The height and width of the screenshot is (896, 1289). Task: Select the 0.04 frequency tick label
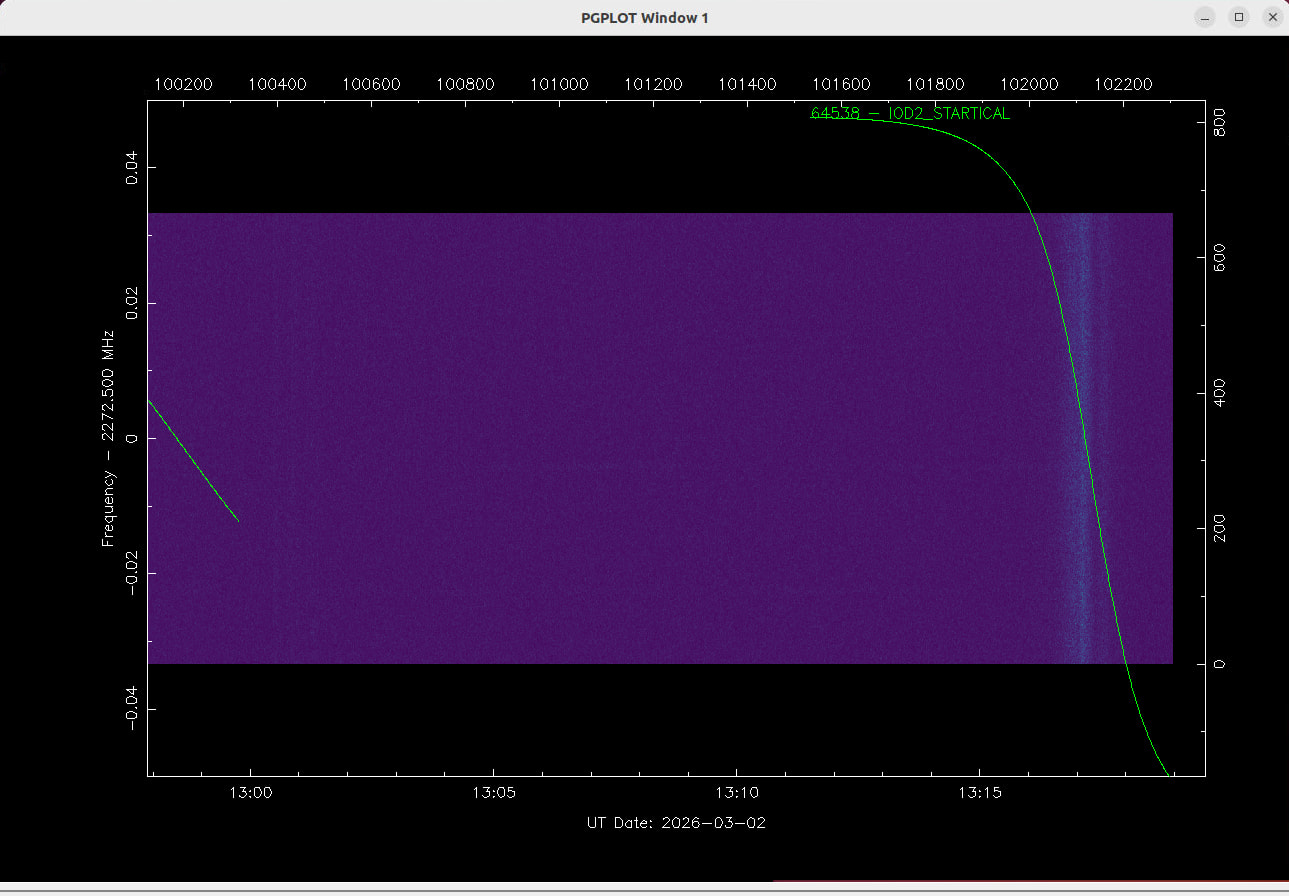(132, 167)
